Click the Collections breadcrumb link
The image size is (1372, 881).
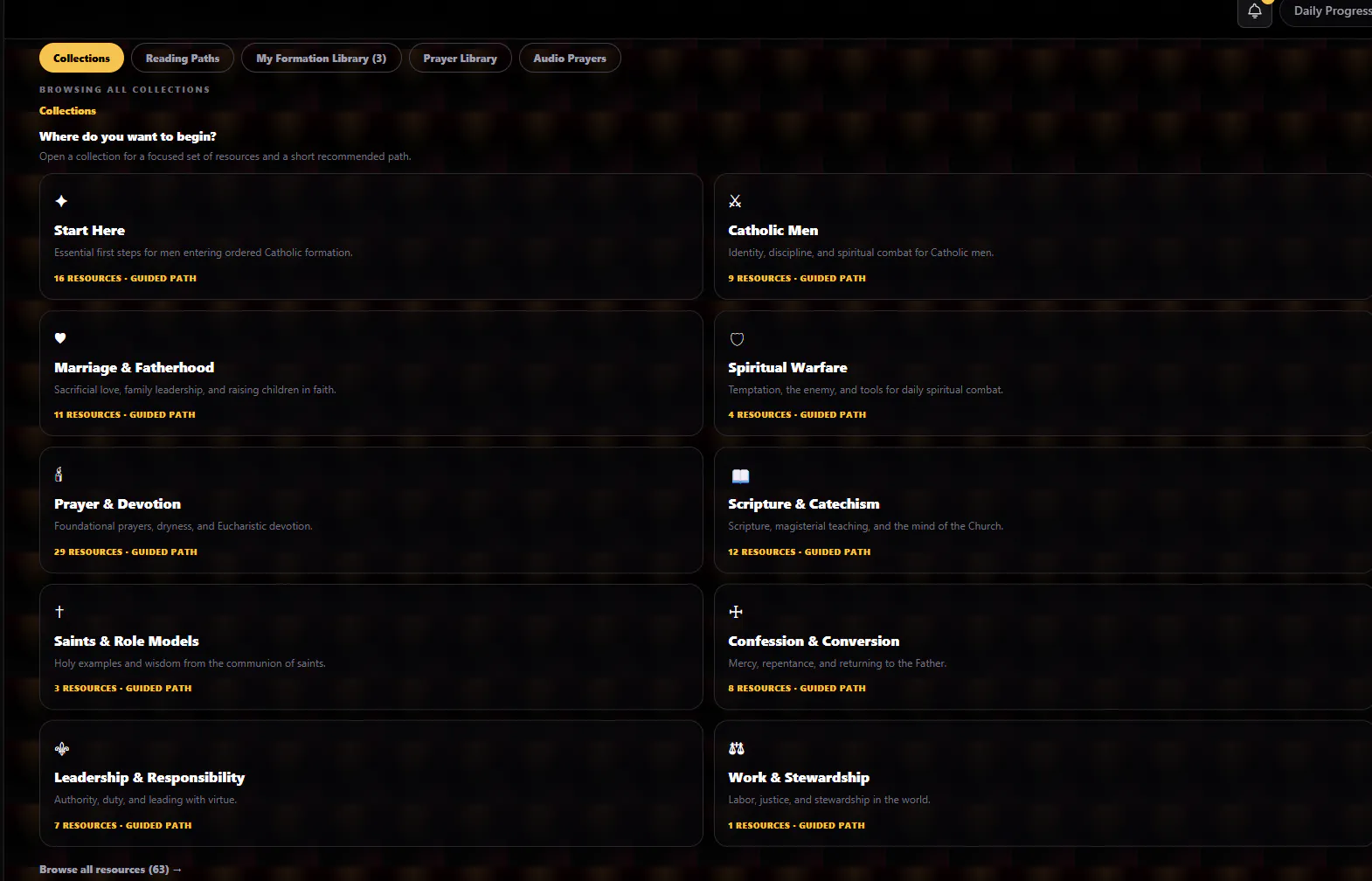[x=67, y=111]
